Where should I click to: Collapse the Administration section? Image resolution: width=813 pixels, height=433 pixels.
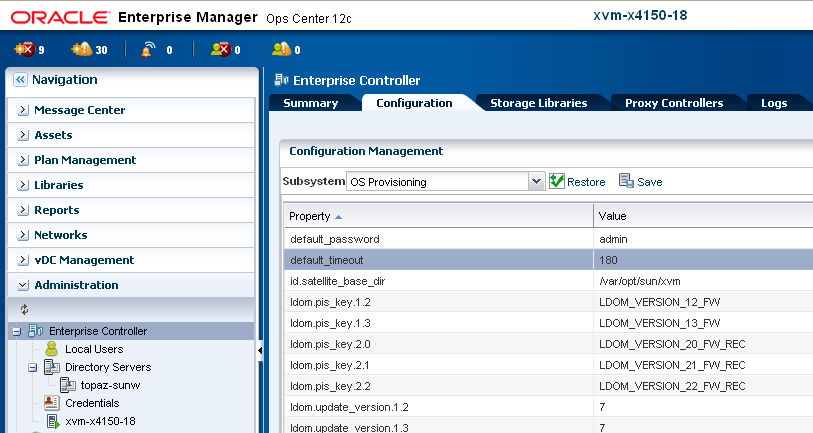[x=23, y=285]
